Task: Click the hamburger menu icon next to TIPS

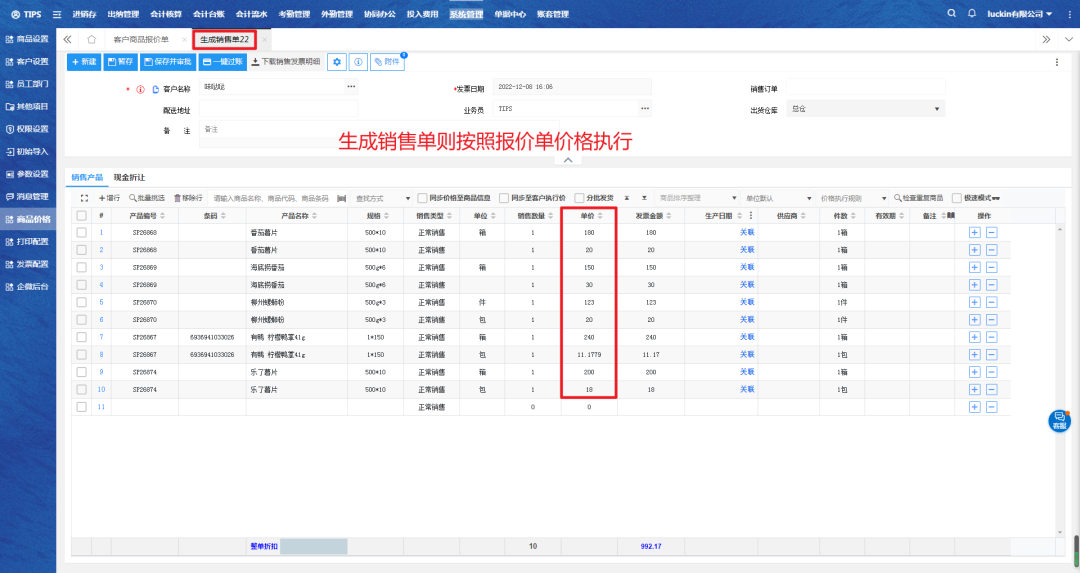Action: pyautogui.click(x=56, y=14)
